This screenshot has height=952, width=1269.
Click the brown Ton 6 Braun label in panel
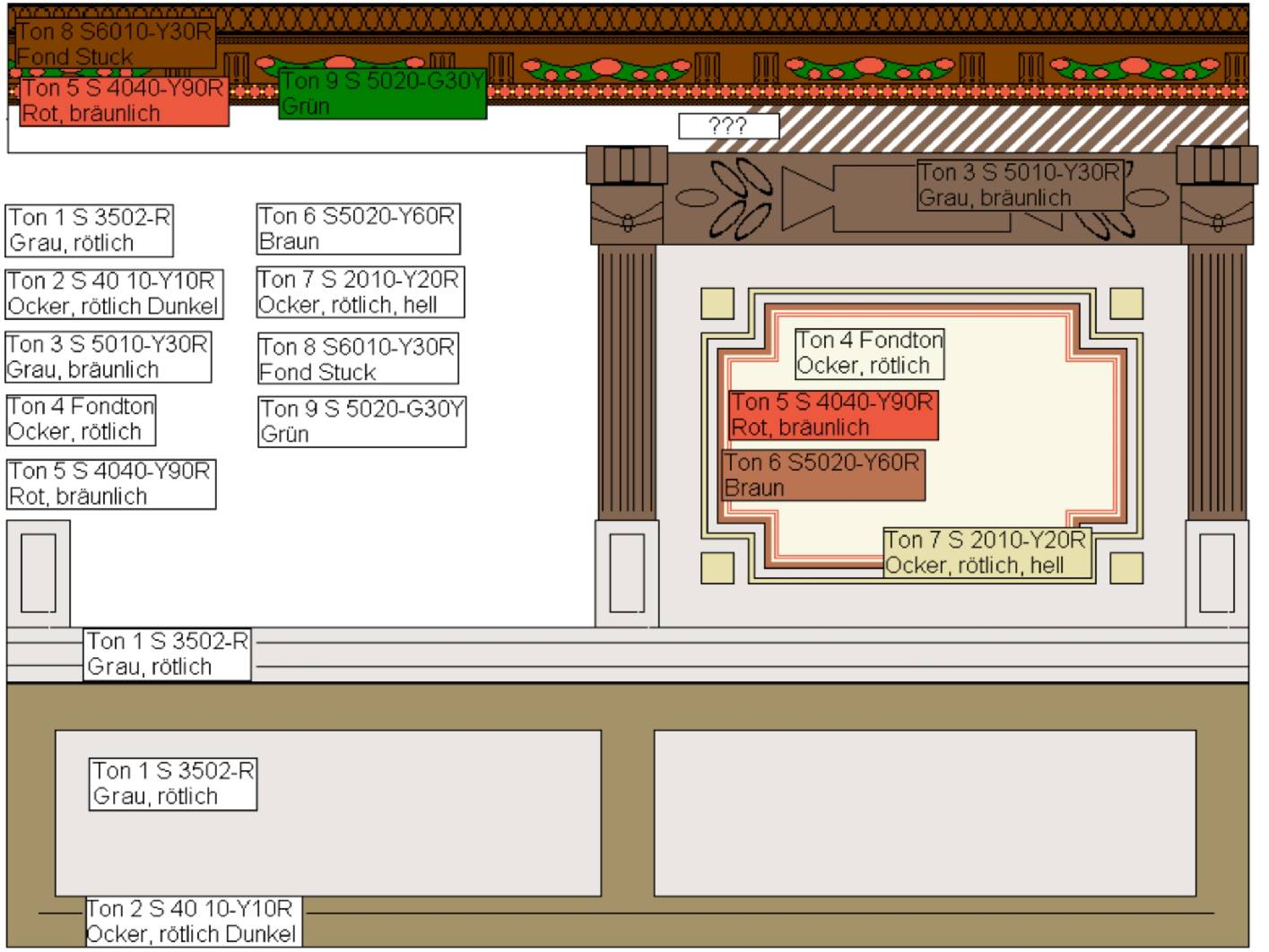pyautogui.click(x=822, y=475)
